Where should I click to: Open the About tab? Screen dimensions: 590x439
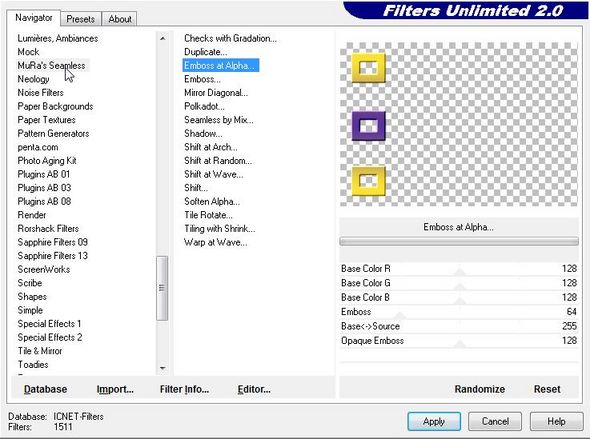click(x=120, y=19)
